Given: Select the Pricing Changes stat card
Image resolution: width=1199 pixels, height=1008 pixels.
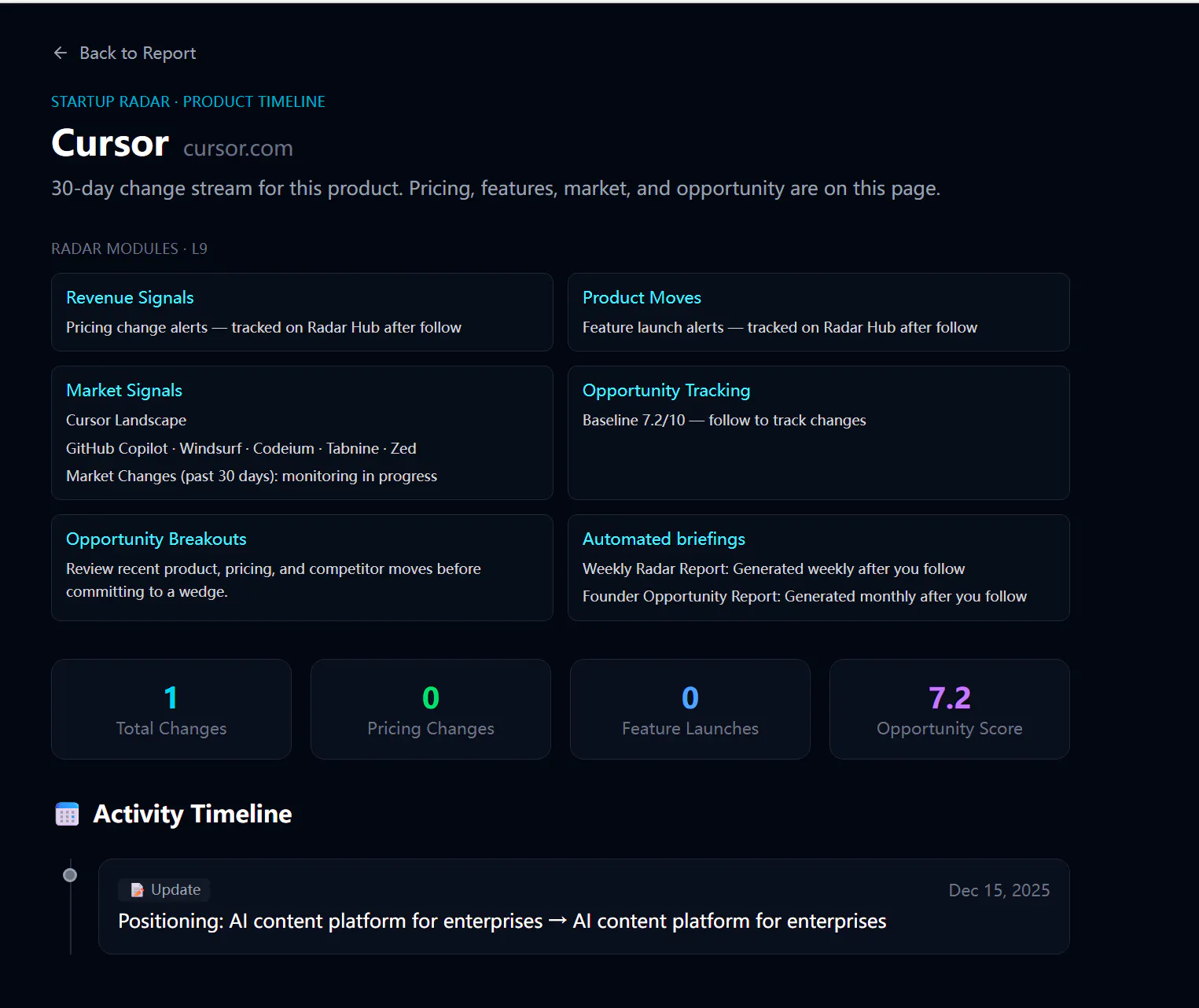Looking at the screenshot, I should click(431, 709).
